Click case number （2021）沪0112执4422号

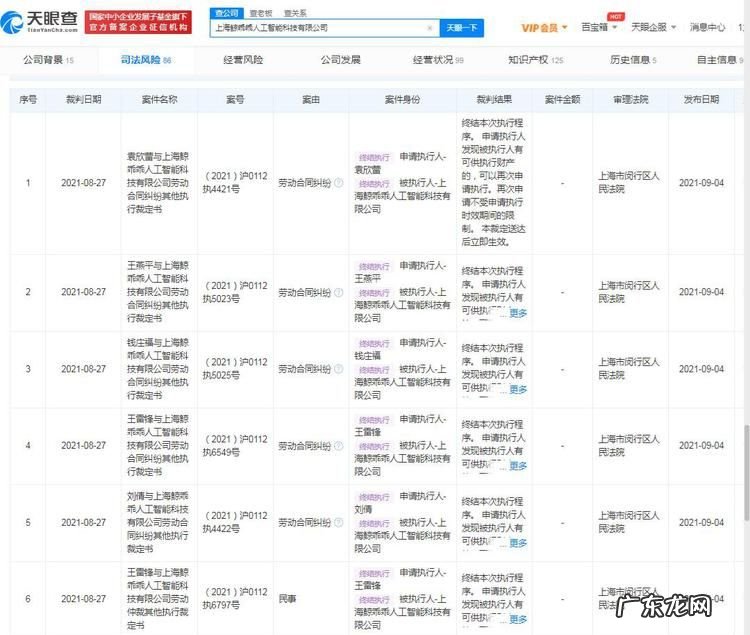tap(235, 522)
